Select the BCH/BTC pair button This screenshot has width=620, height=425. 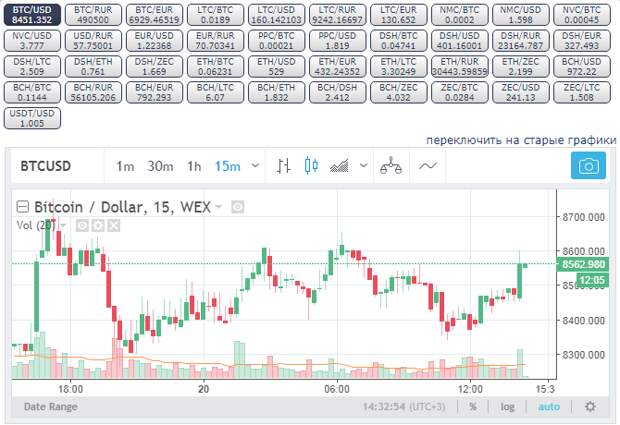[32, 93]
